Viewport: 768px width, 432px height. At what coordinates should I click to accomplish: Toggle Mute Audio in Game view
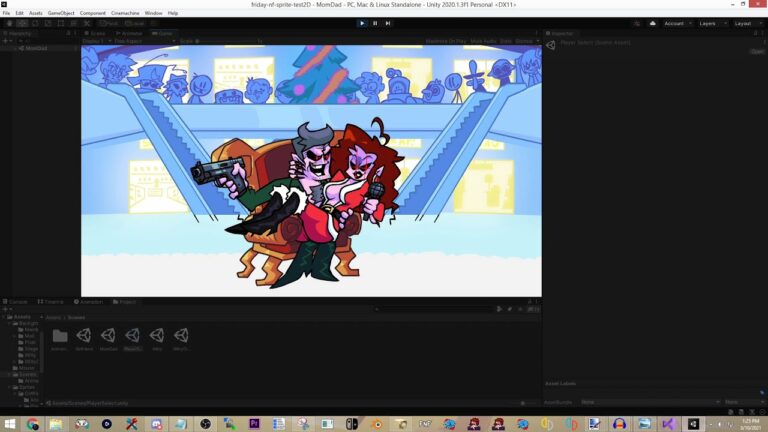(482, 41)
